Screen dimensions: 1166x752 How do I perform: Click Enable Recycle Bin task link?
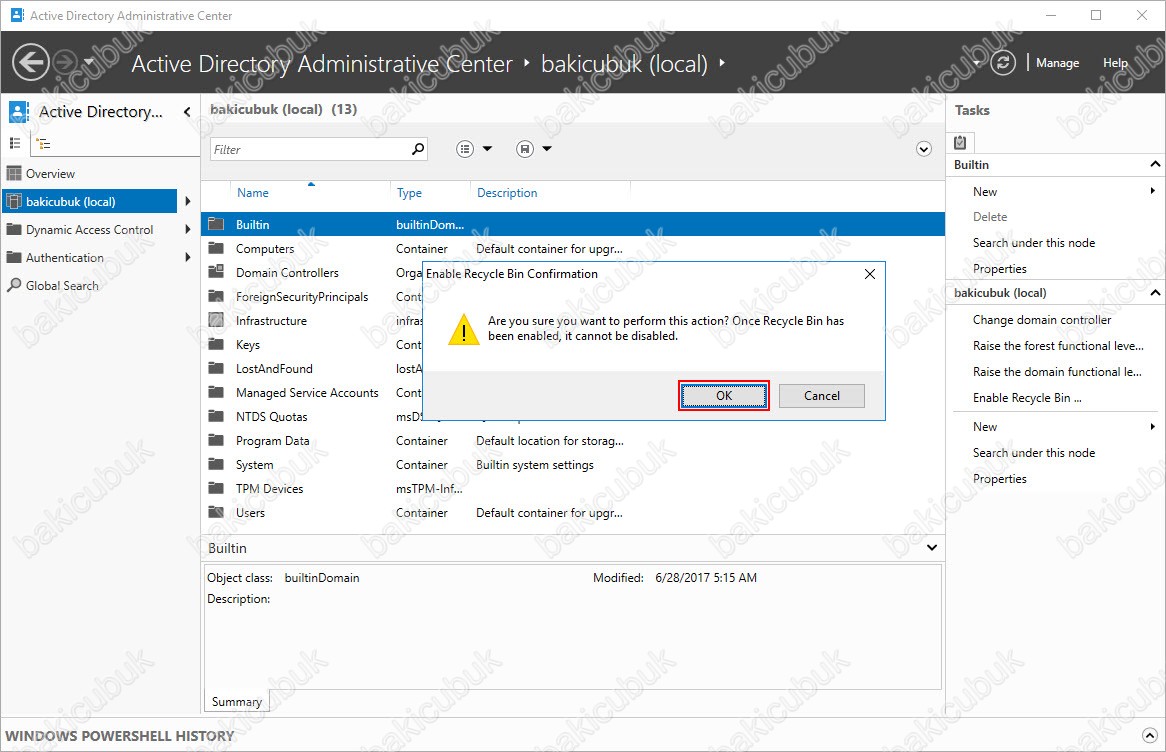tap(1027, 398)
